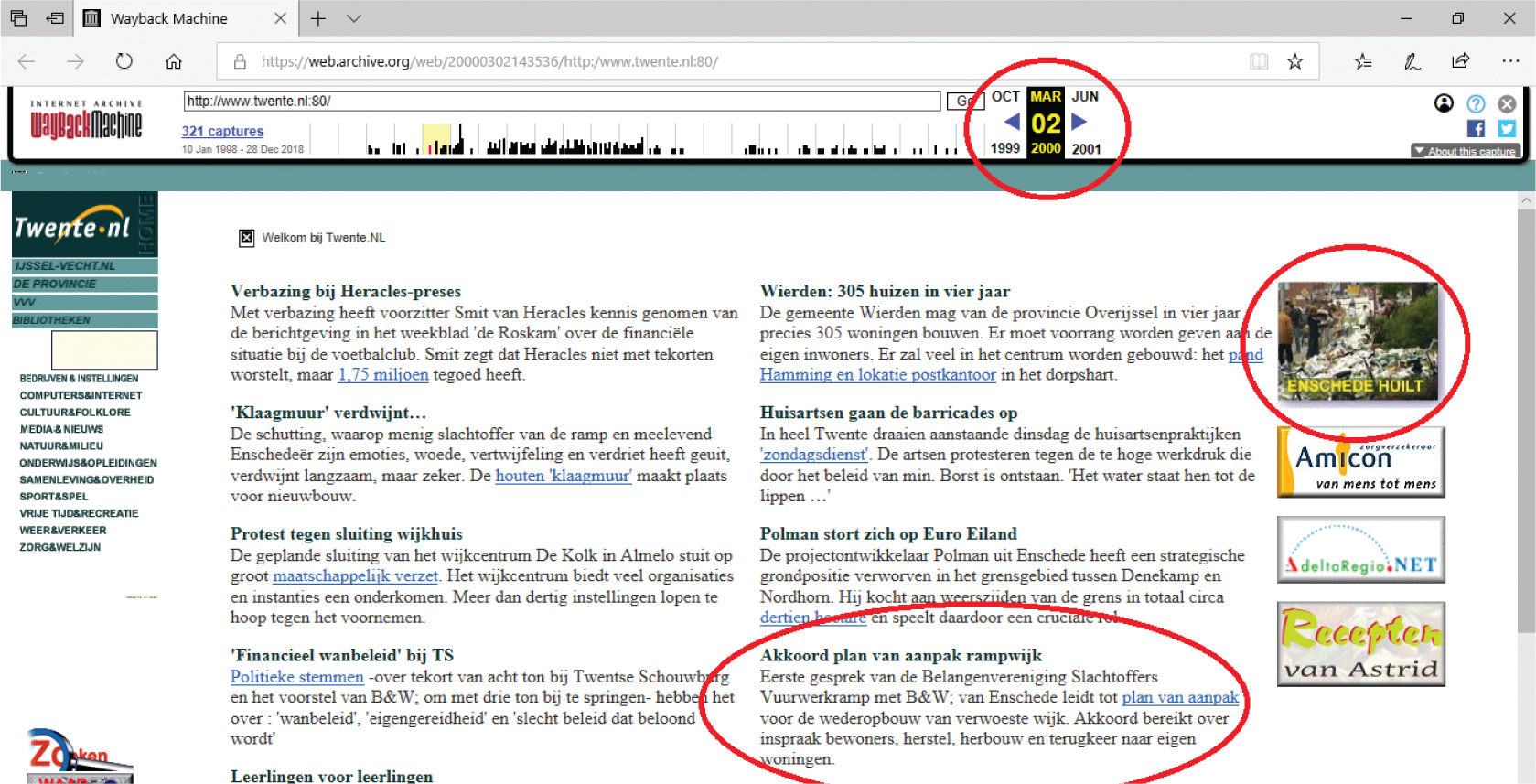The height and width of the screenshot is (784, 1536).
Task: Open the browser Settings and more menu
Action: click(1510, 61)
